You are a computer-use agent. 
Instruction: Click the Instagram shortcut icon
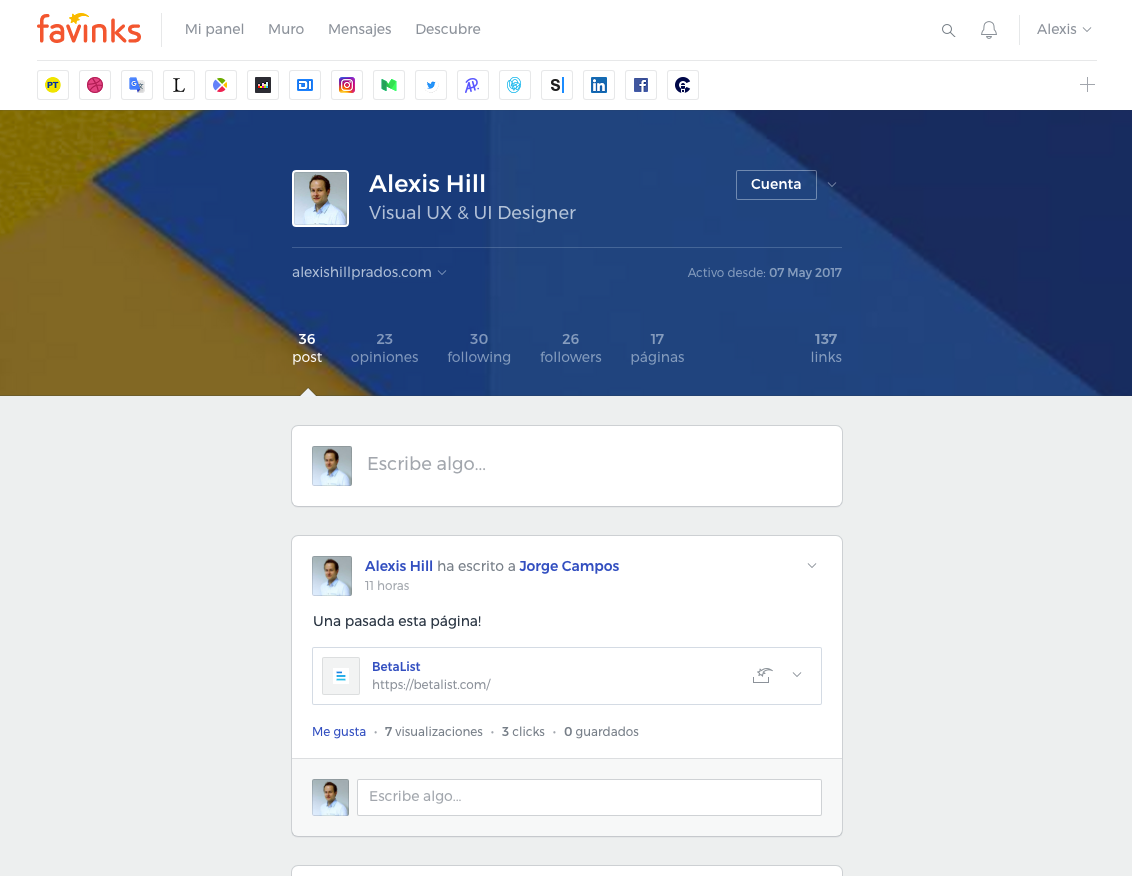pyautogui.click(x=347, y=85)
